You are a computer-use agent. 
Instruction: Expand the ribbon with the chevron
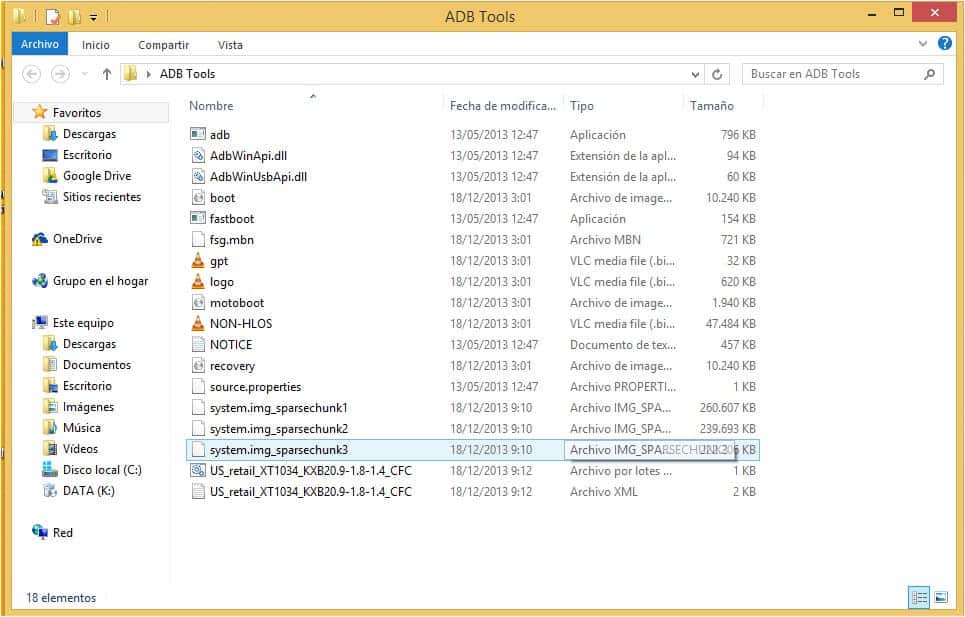point(922,44)
